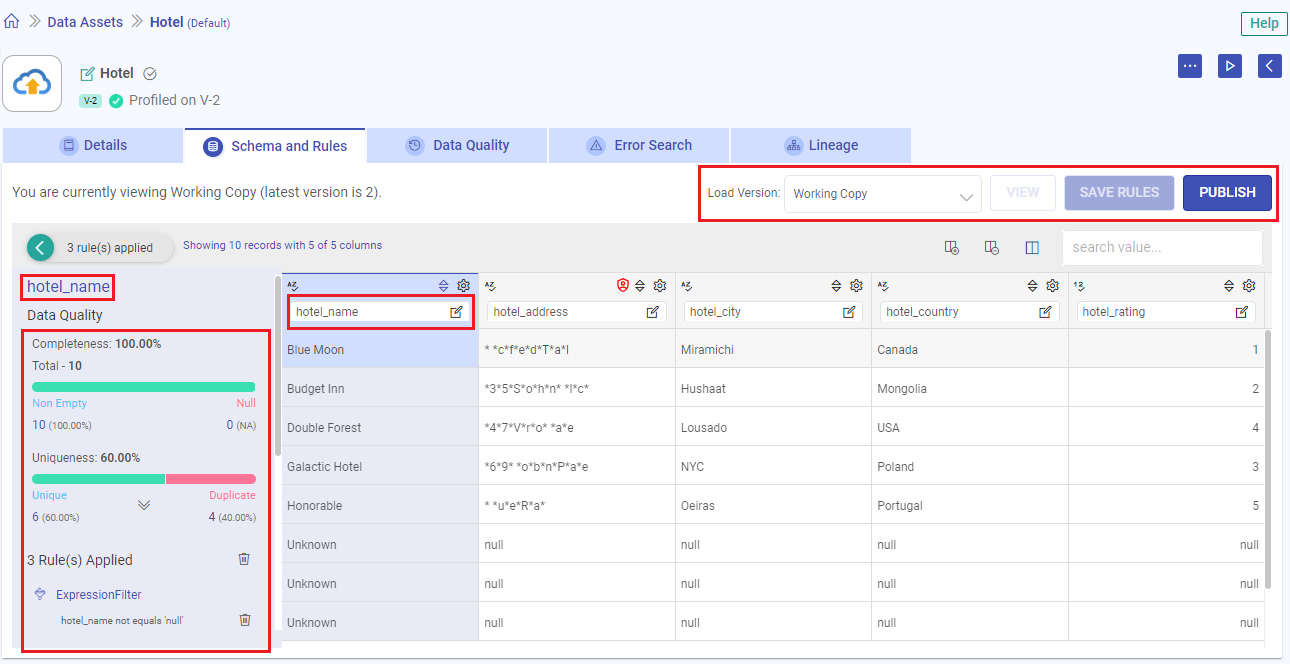1290x664 pixels.
Task: Click the PUBLISH button
Action: pyautogui.click(x=1226, y=193)
